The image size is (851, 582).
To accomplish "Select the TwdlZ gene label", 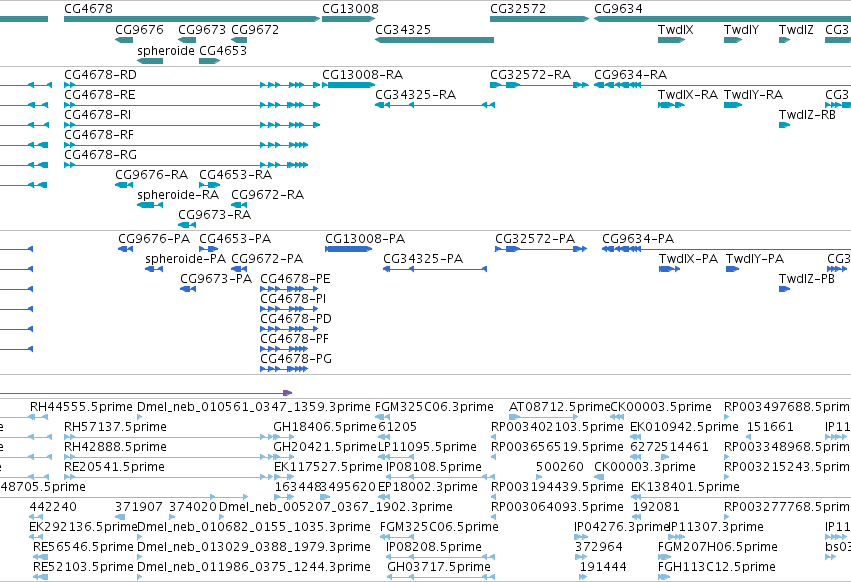I will (x=796, y=29).
